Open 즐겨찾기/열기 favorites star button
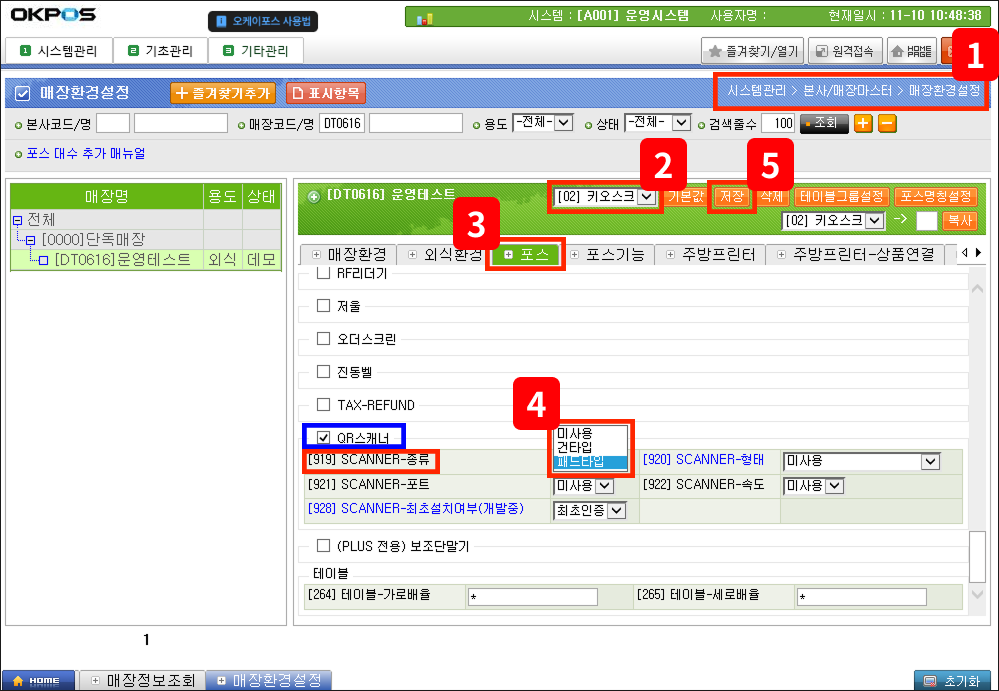This screenshot has width=999, height=691. (752, 50)
